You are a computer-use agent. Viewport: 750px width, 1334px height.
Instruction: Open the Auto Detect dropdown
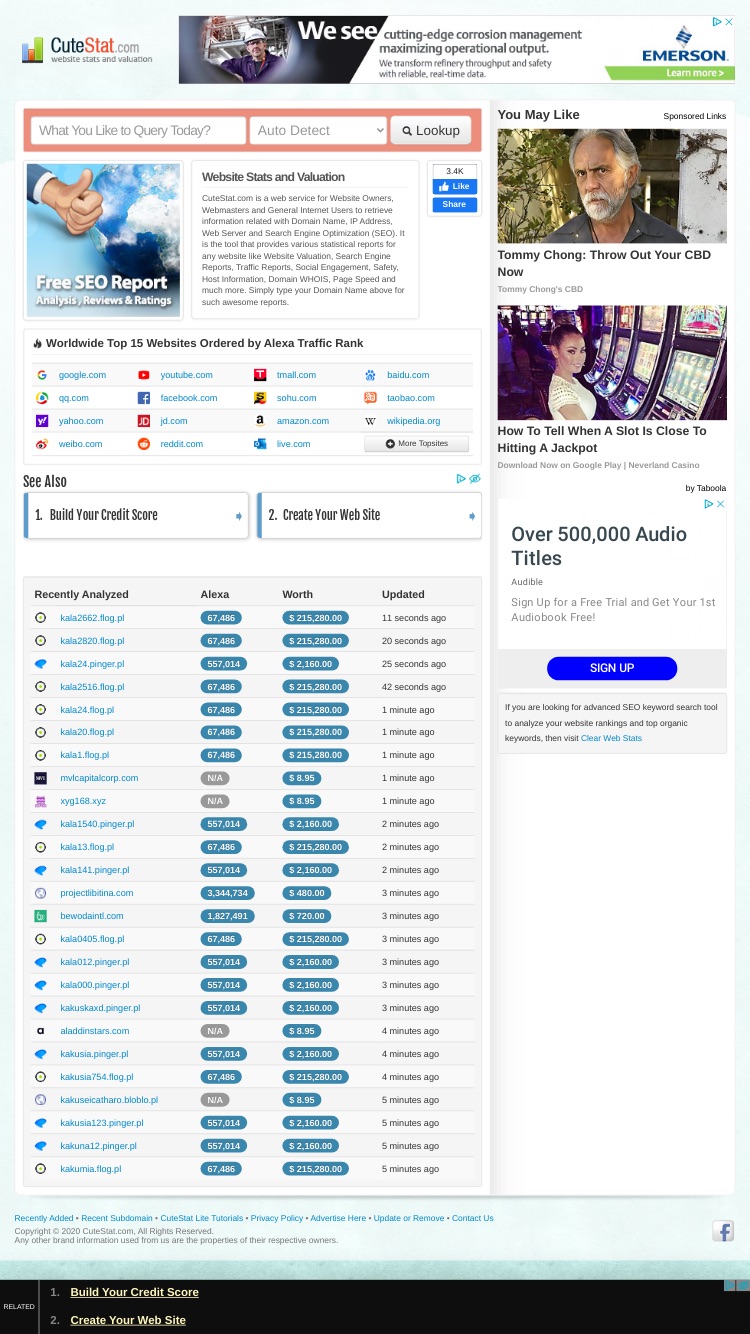318,130
